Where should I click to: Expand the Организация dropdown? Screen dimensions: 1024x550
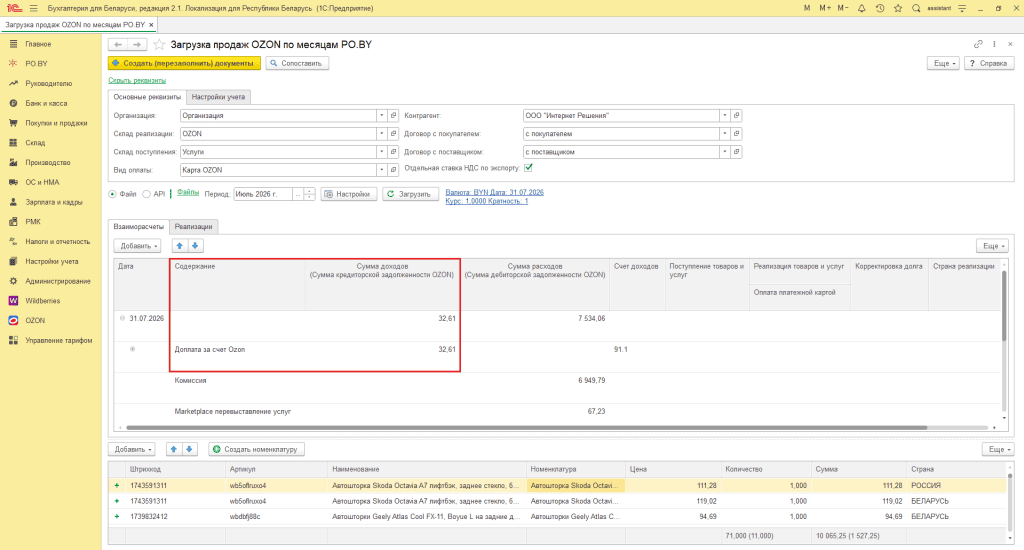tap(381, 116)
